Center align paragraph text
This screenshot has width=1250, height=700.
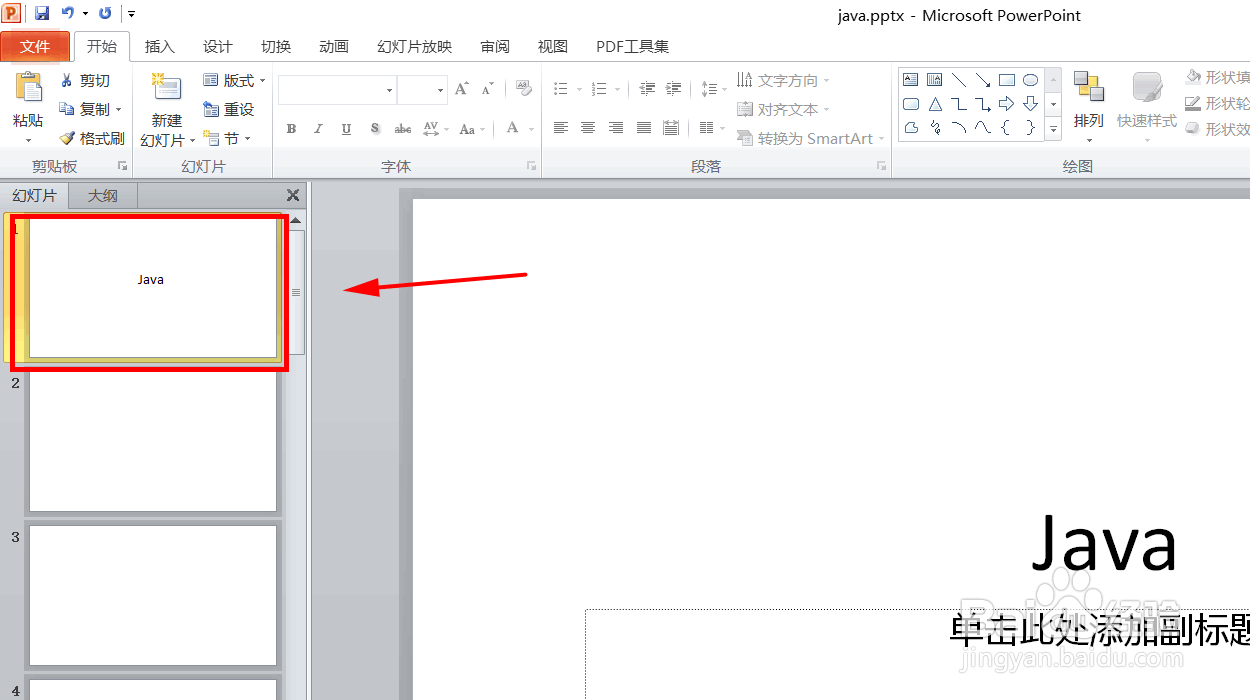(x=588, y=128)
